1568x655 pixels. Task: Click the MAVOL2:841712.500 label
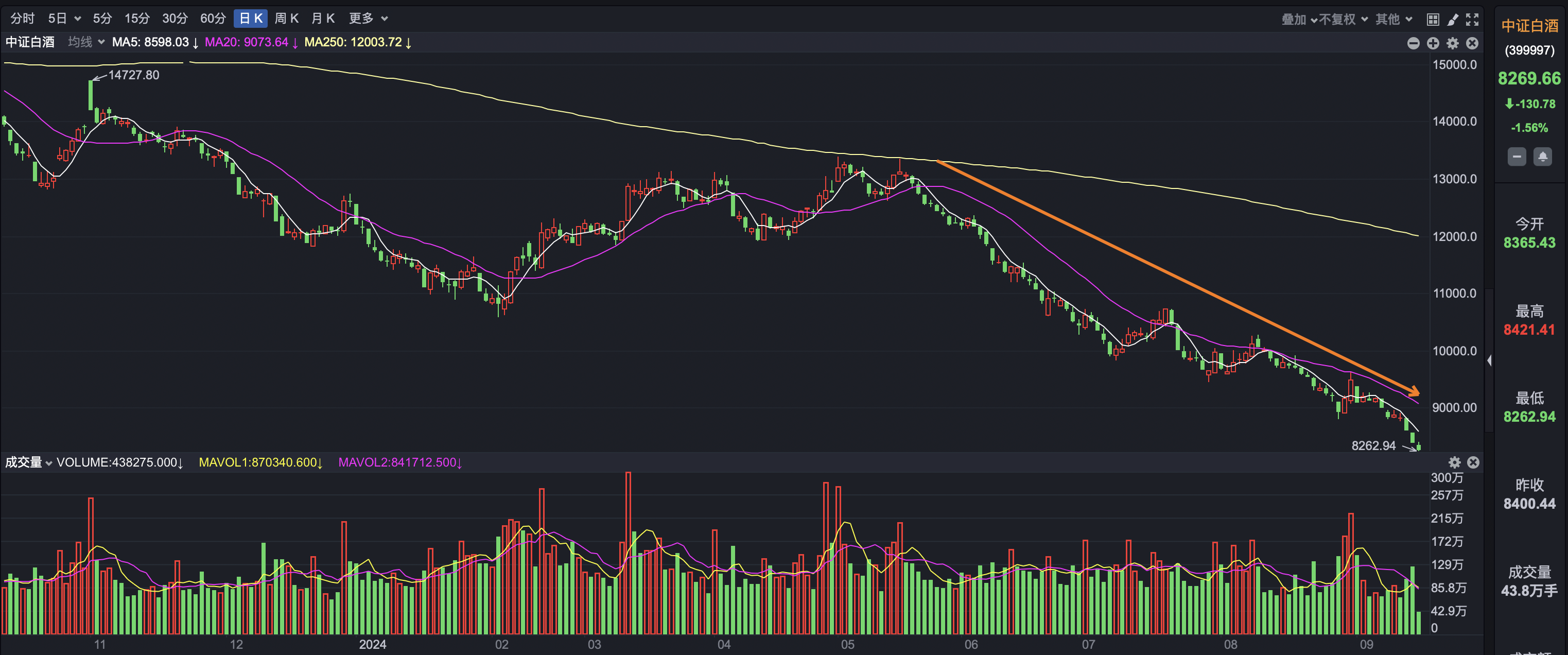400,462
